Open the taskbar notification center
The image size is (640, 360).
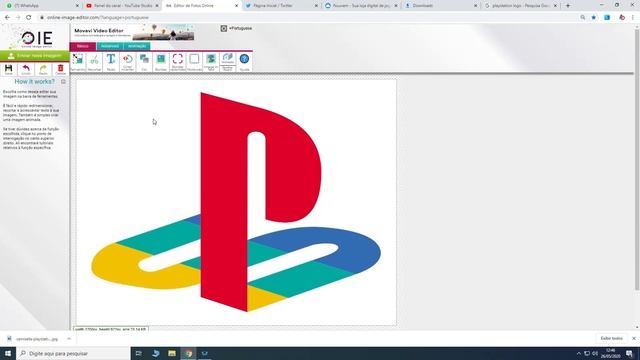pos(629,353)
